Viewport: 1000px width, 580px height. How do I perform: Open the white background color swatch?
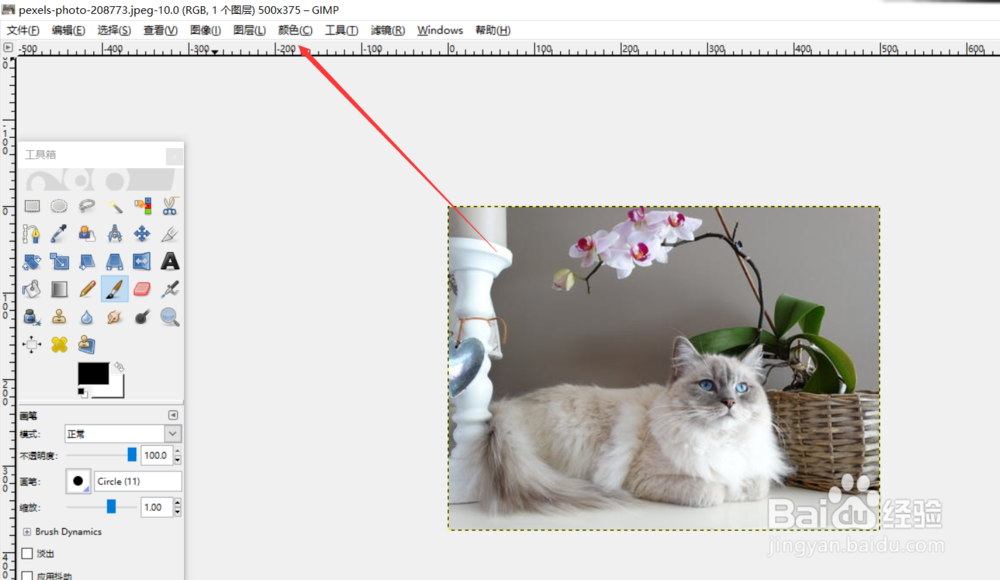pos(117,389)
